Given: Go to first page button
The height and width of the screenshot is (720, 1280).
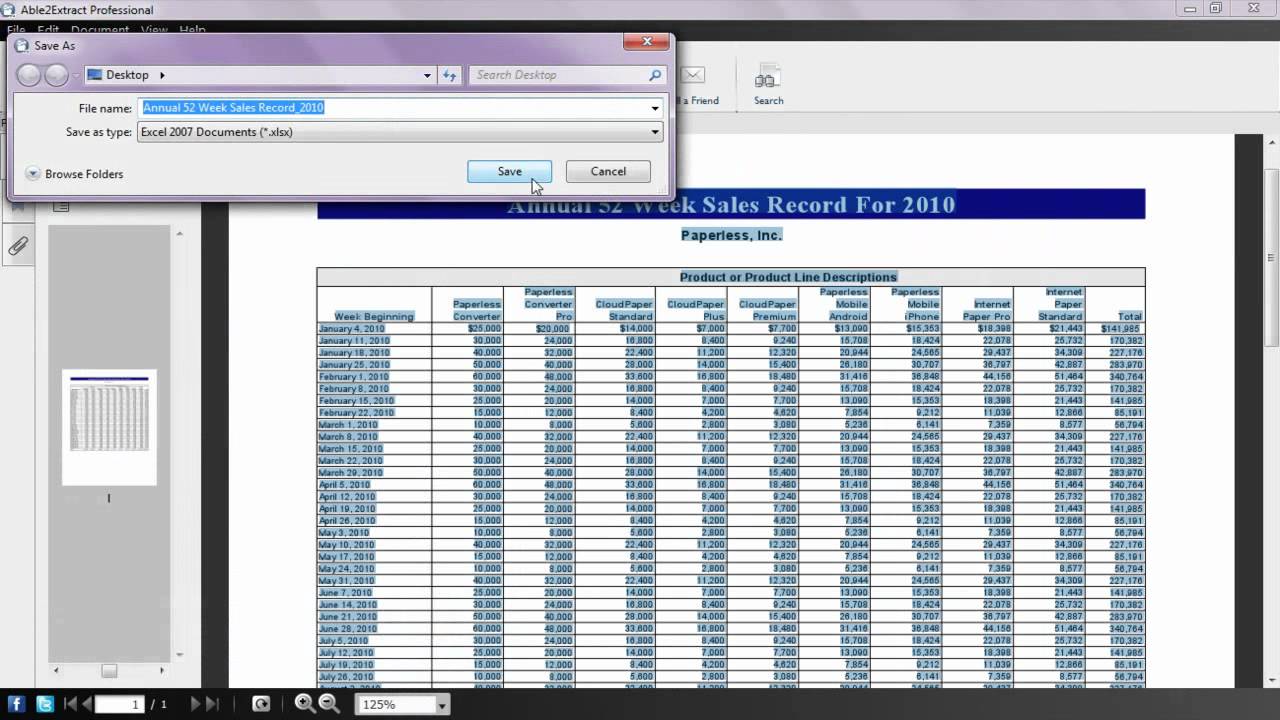Looking at the screenshot, I should (x=68, y=704).
